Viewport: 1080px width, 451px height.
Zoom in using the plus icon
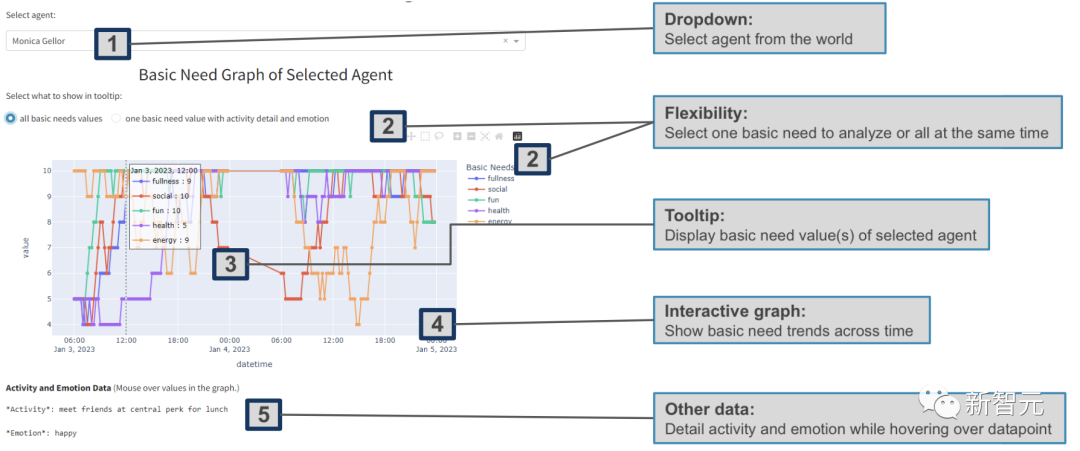(457, 136)
